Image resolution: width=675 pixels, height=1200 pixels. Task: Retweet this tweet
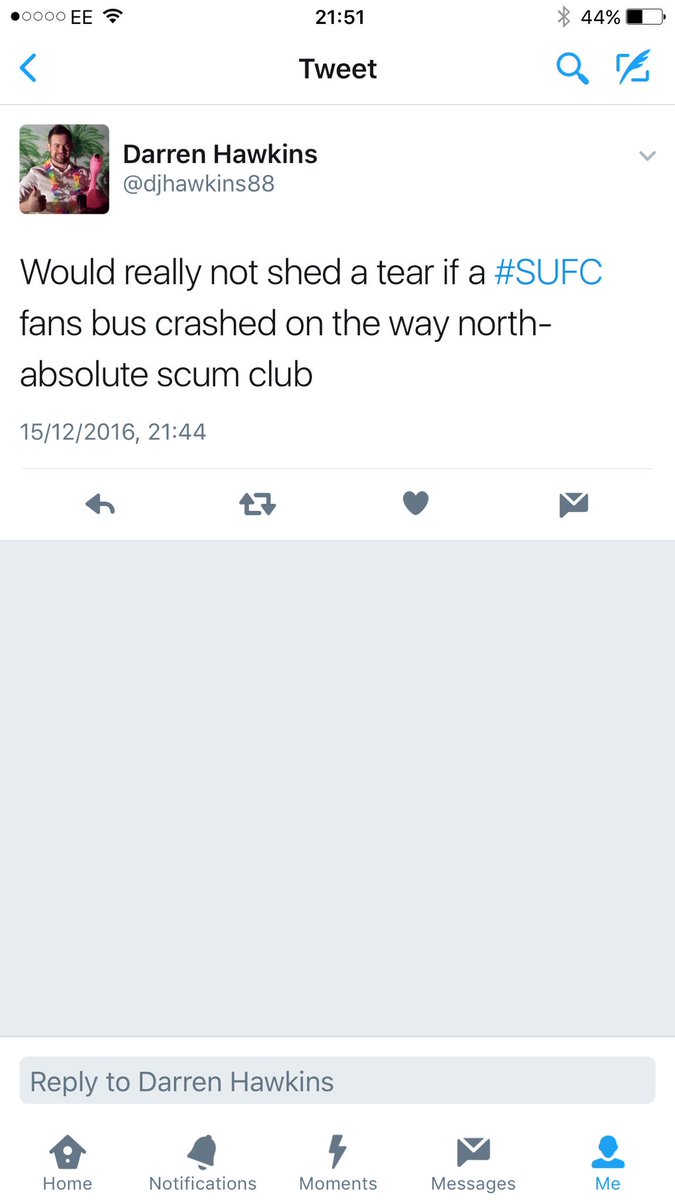[x=258, y=505]
